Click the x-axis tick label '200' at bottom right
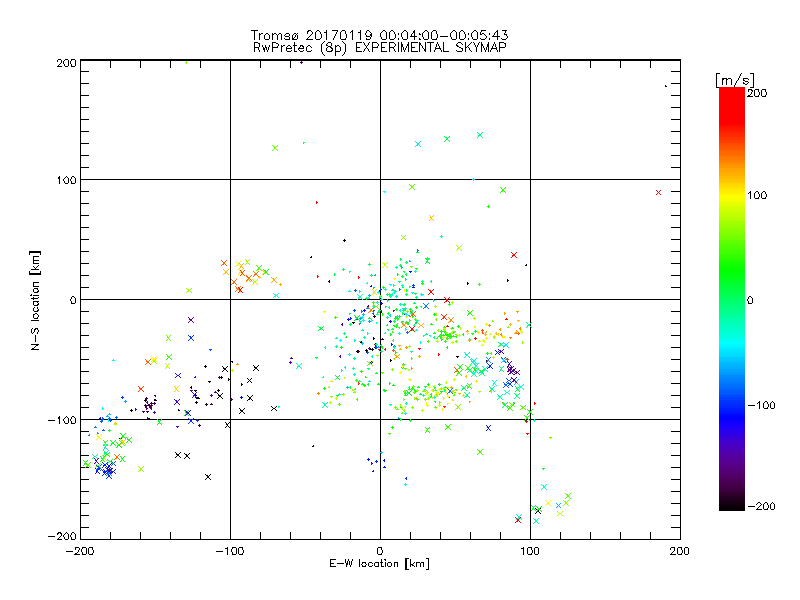 point(680,551)
